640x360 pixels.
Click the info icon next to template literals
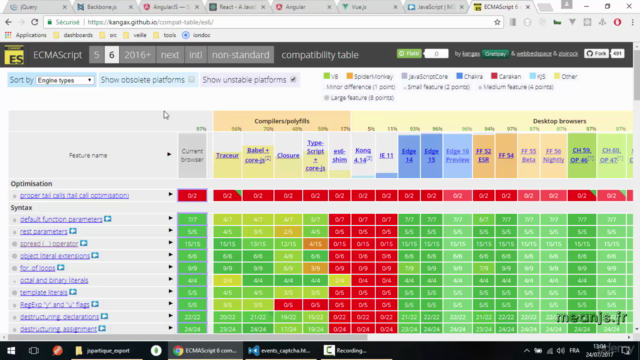(73, 292)
